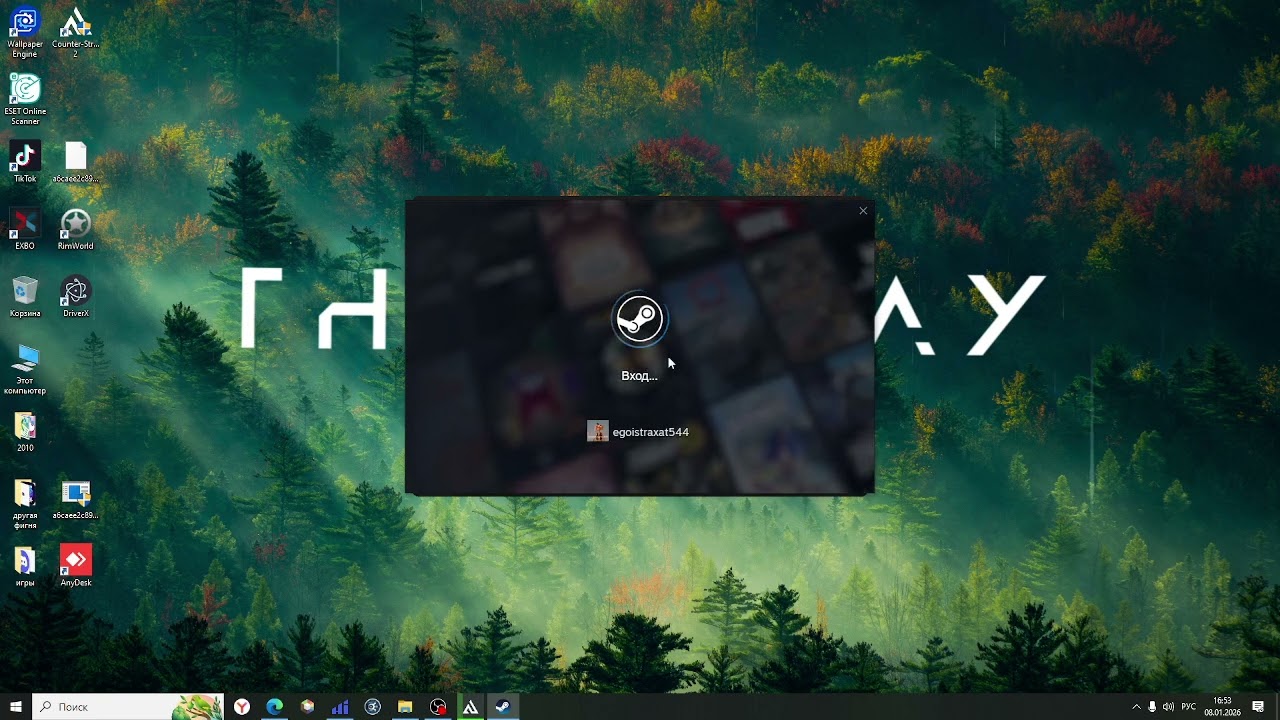The width and height of the screenshot is (1280, 720).
Task: Open Yandex Browser from taskbar
Action: (242, 706)
